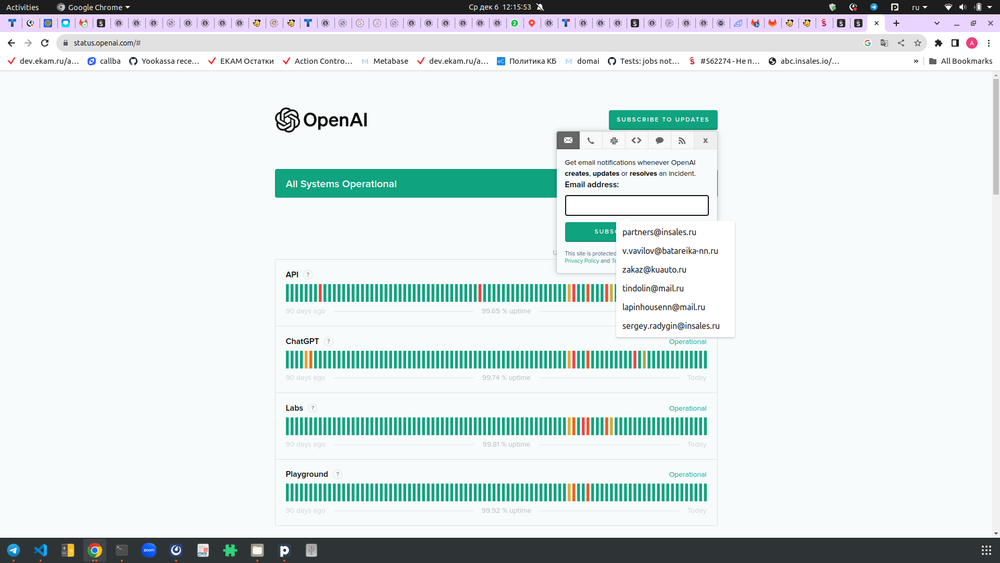
Task: Launch Telegram from the taskbar
Action: (13, 550)
